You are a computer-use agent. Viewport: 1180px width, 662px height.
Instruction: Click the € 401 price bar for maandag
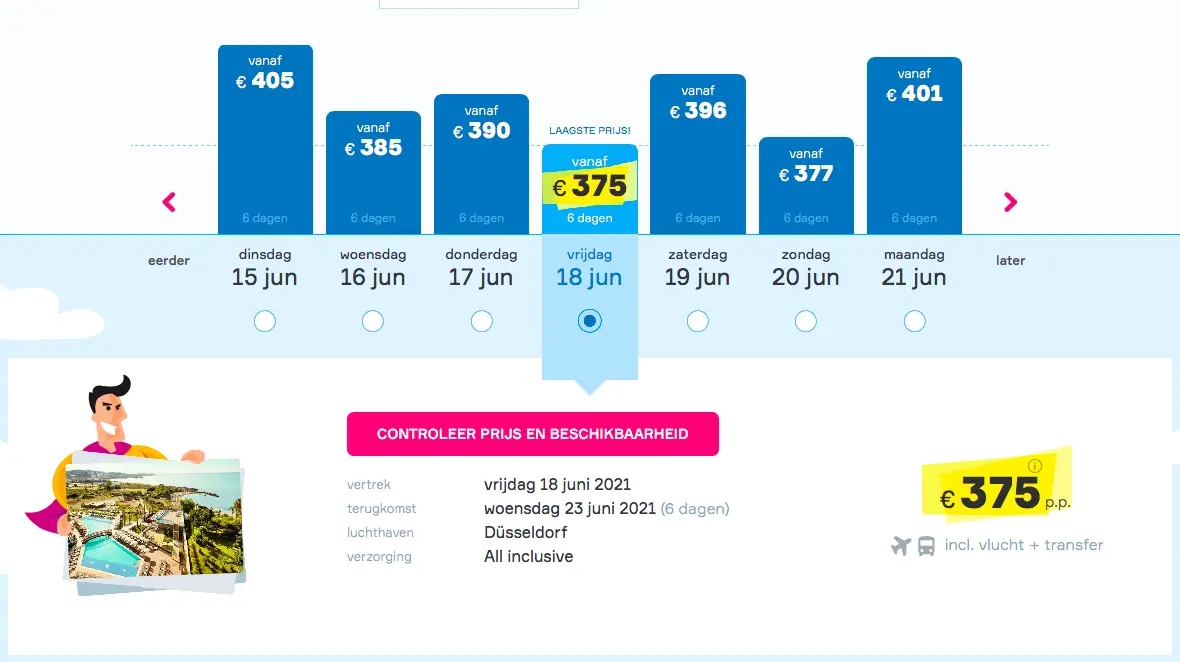[x=914, y=146]
